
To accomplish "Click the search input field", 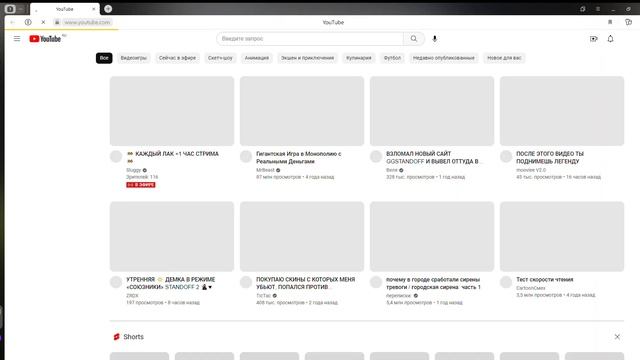I will pyautogui.click(x=310, y=39).
